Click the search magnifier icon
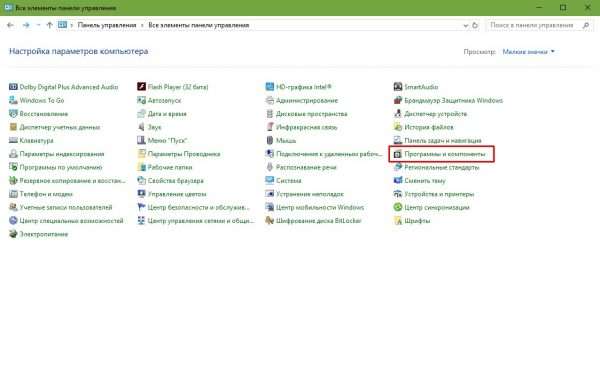This screenshot has height=385, width=600. 586,25
